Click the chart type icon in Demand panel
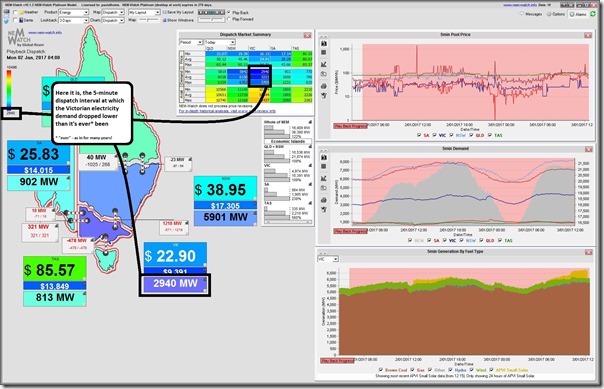 click(x=324, y=178)
